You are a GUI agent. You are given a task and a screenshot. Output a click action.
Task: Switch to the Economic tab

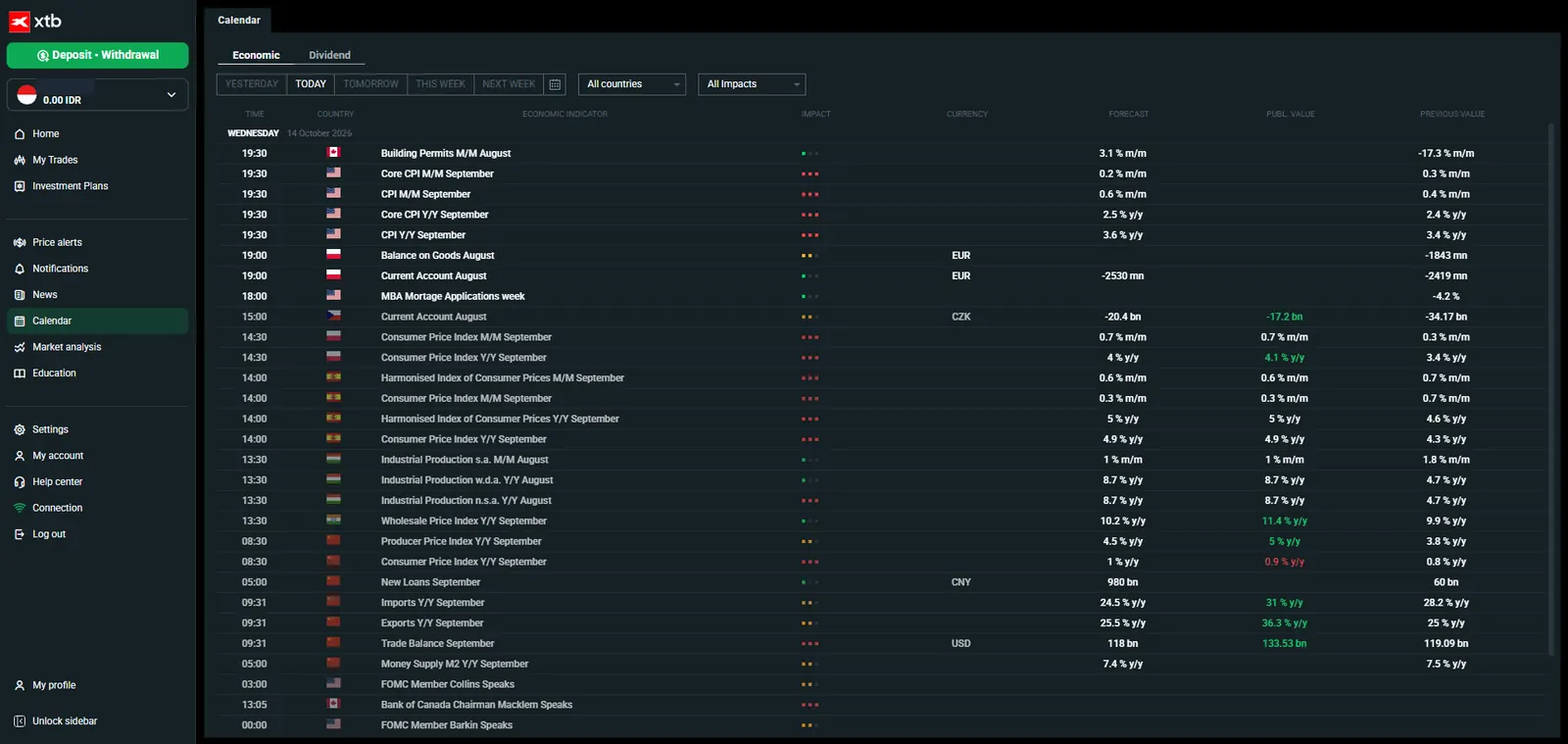256,55
